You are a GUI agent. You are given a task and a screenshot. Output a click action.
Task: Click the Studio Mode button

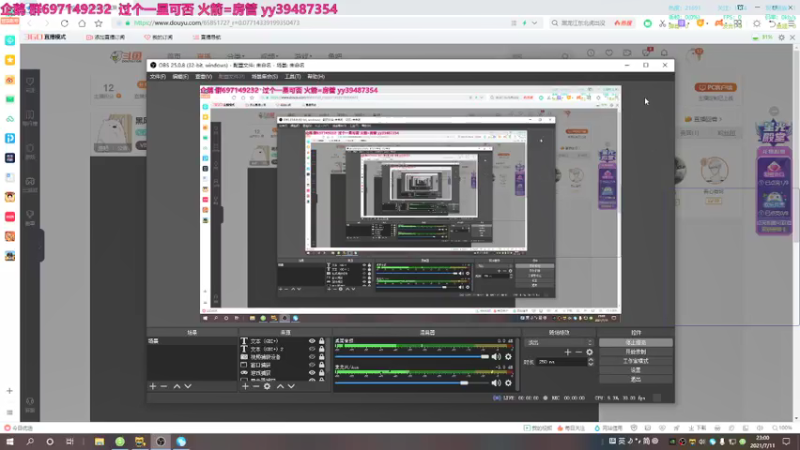pos(636,361)
